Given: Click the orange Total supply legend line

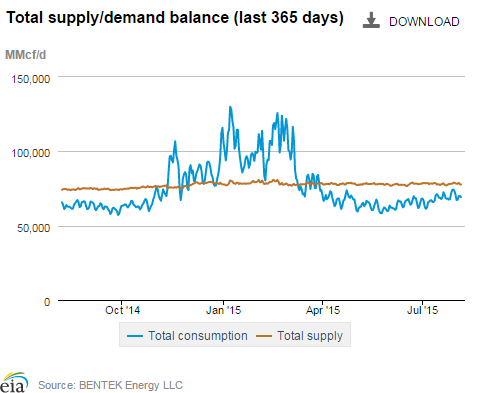Looking at the screenshot, I should pyautogui.click(x=264, y=336).
